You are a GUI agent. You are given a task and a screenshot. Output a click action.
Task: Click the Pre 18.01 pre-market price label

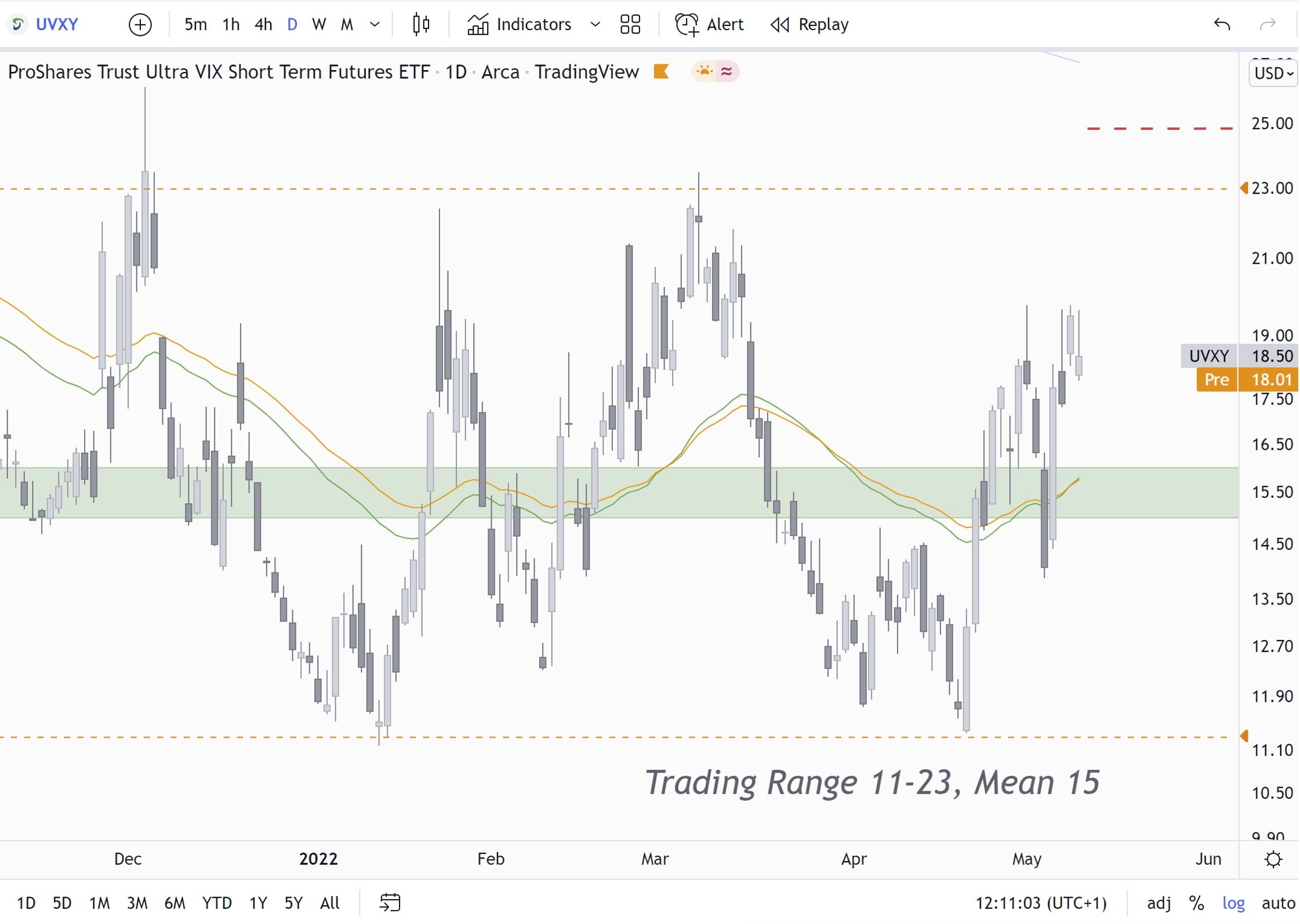point(1247,380)
